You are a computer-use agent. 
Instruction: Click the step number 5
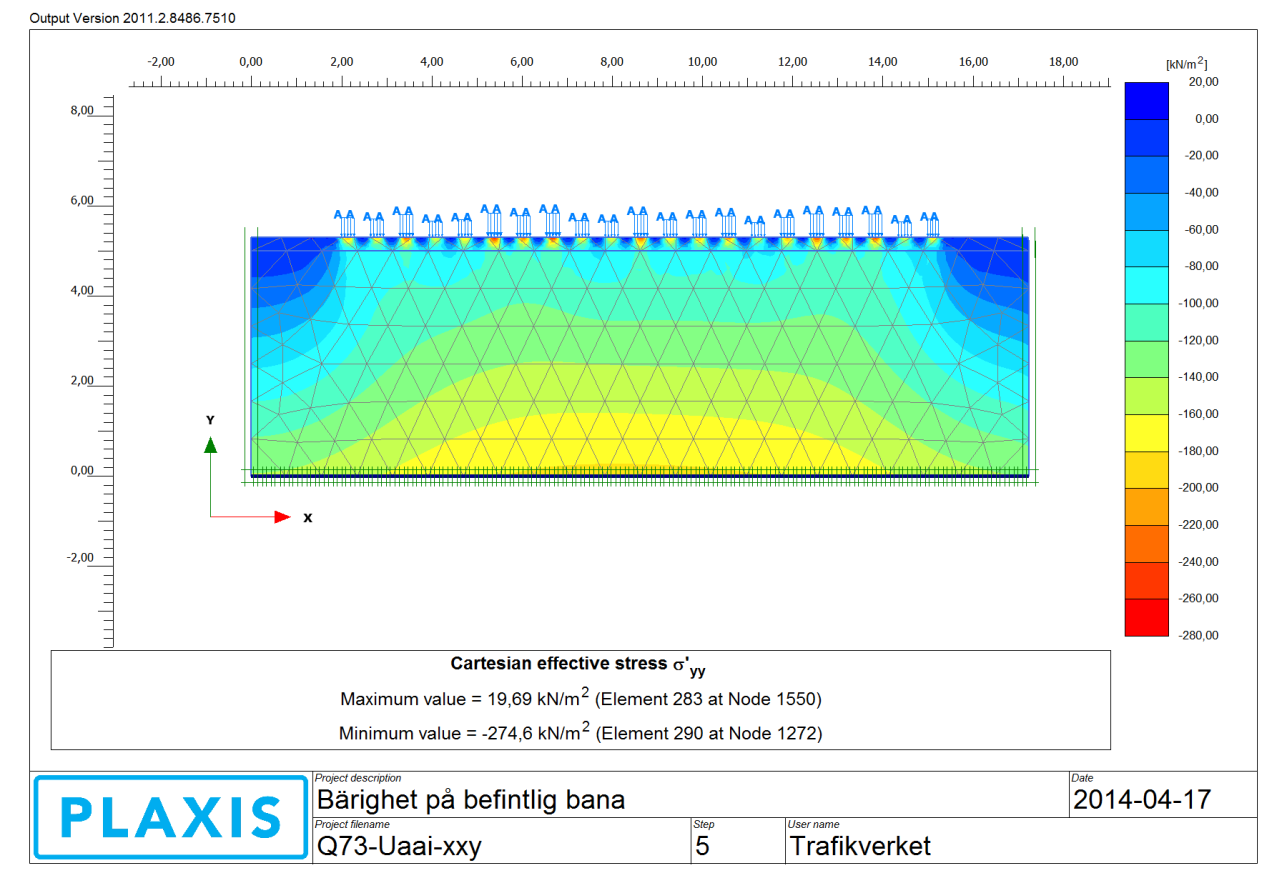point(701,847)
